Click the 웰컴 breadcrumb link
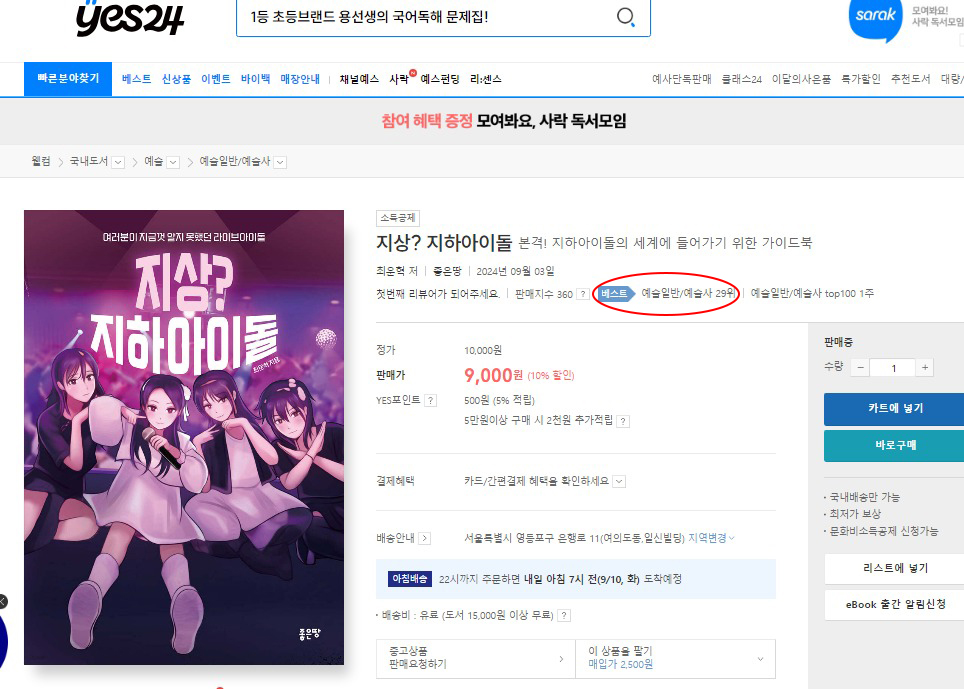 coord(41,162)
